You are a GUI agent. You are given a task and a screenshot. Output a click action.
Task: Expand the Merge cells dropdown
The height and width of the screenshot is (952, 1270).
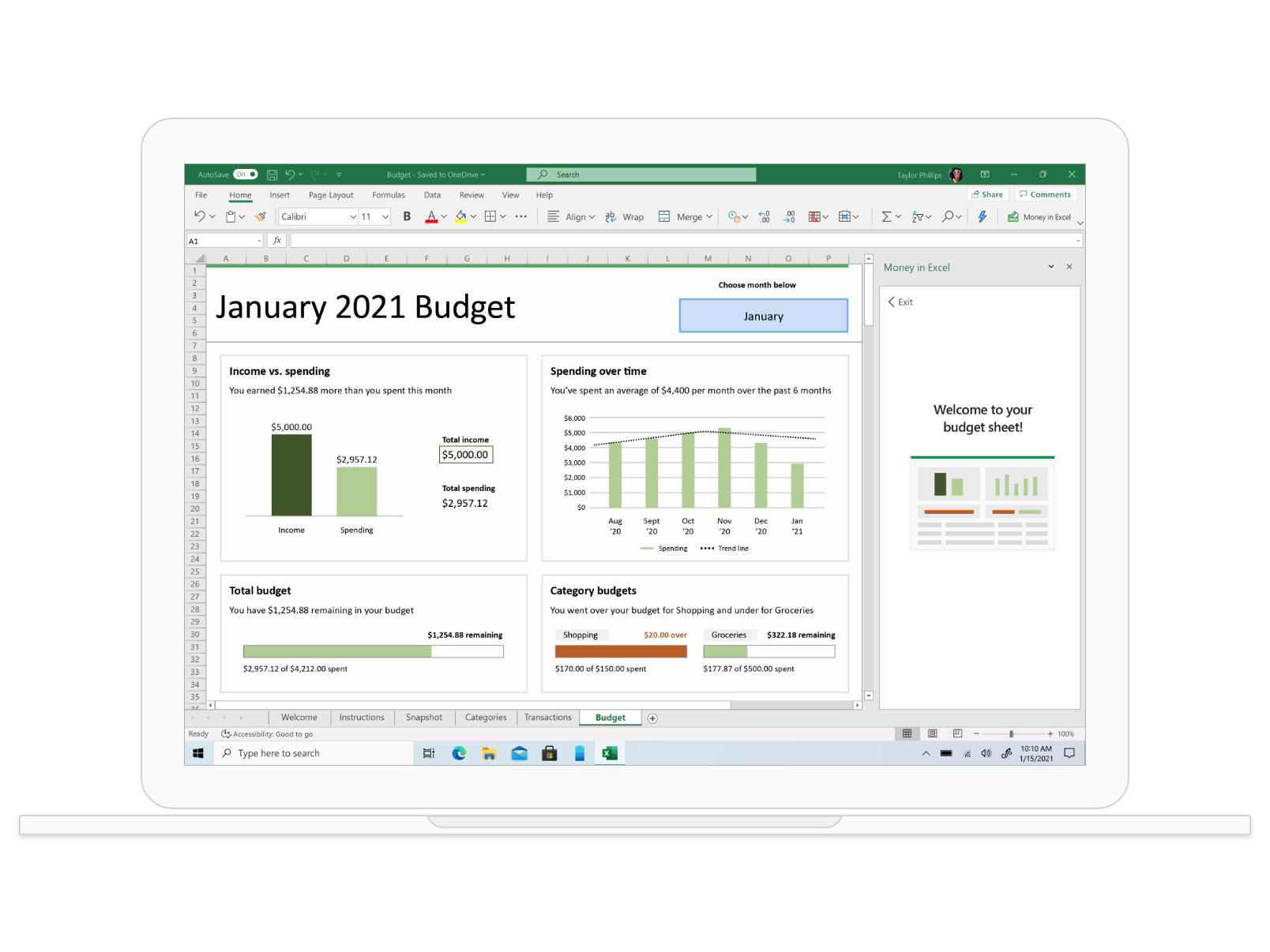[709, 216]
